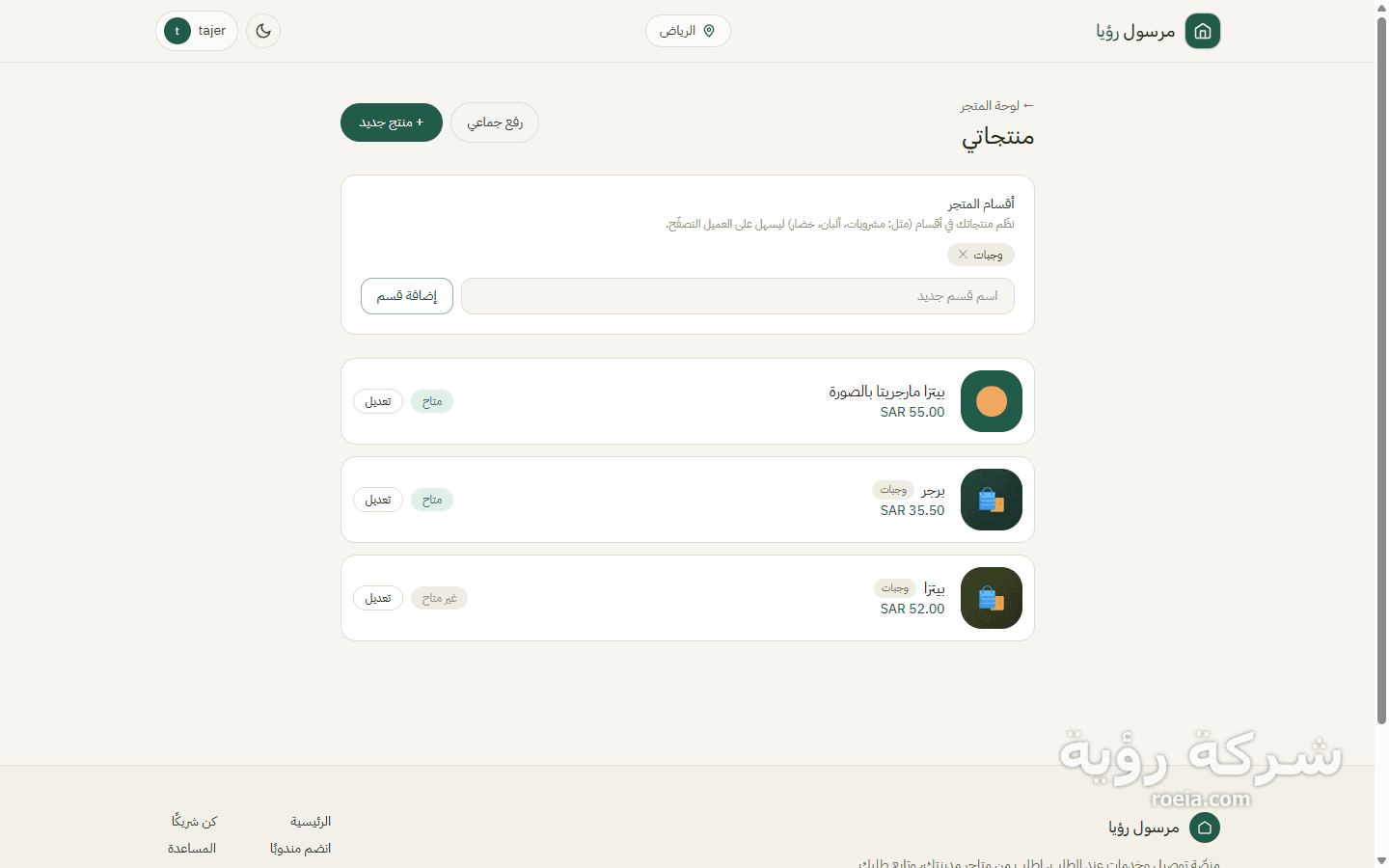Click the منتجاتي page heading
The image size is (1389, 868).
click(998, 137)
